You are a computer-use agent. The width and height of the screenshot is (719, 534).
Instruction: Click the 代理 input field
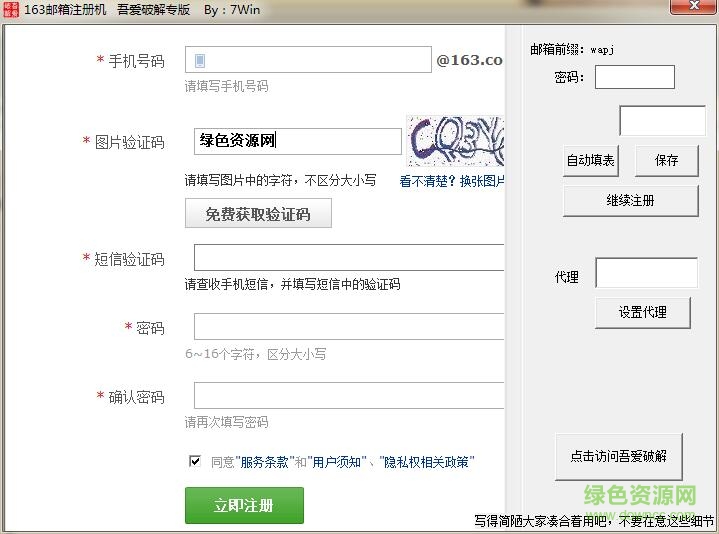[647, 273]
